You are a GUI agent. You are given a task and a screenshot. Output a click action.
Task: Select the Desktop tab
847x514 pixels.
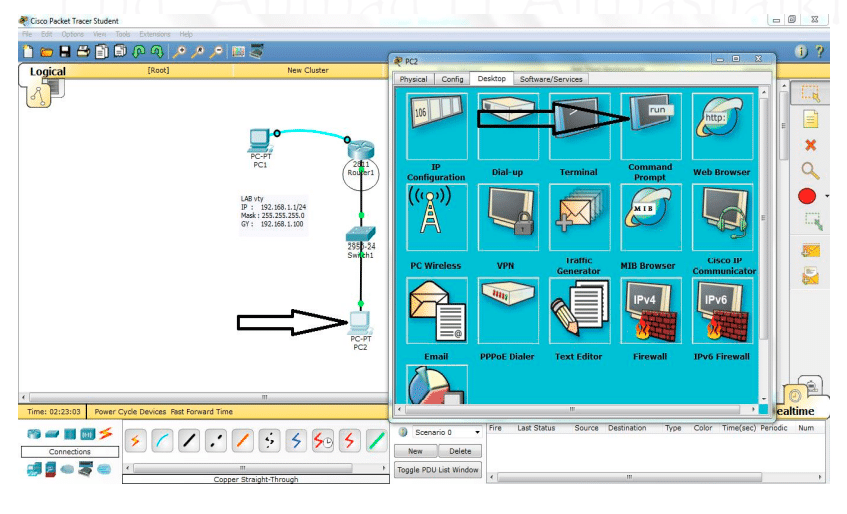pyautogui.click(x=492, y=78)
